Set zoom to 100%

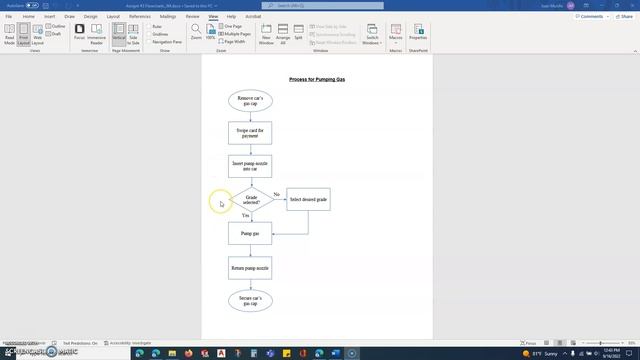211,32
